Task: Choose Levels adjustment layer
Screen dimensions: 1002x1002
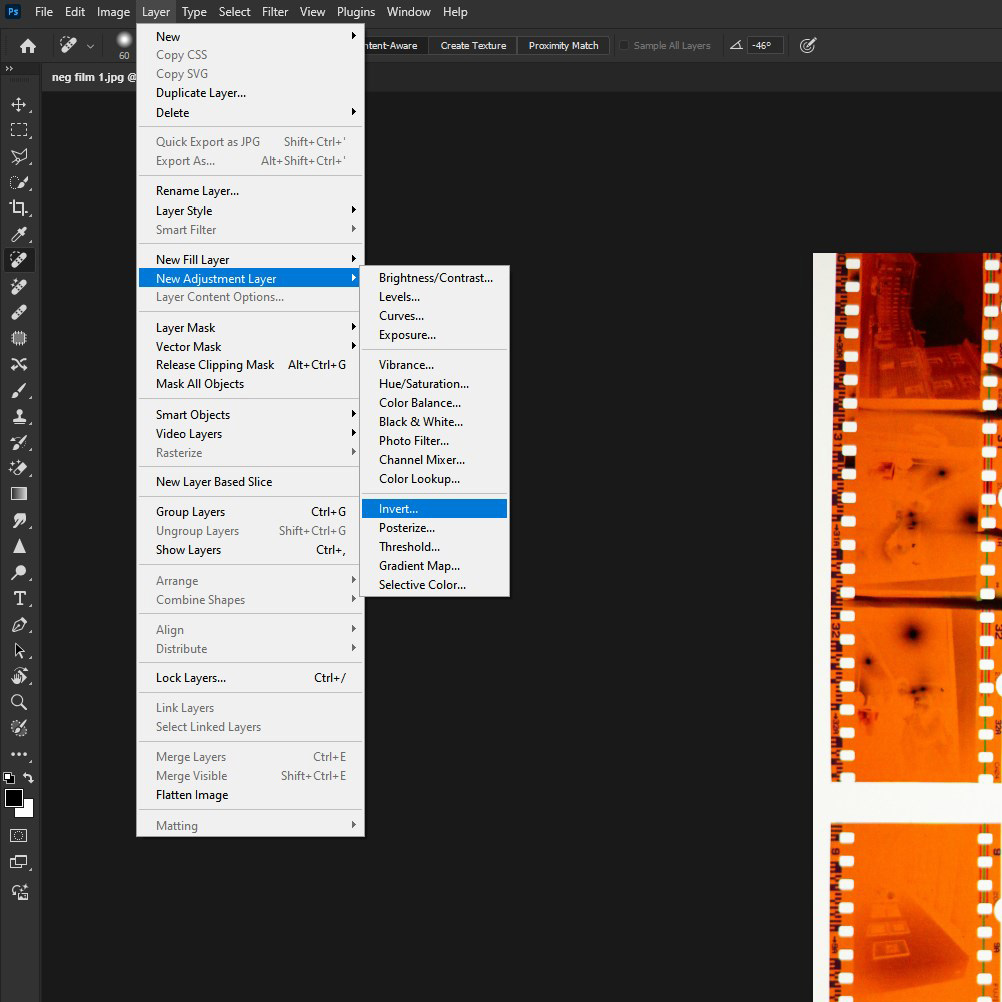Action: [x=435, y=297]
